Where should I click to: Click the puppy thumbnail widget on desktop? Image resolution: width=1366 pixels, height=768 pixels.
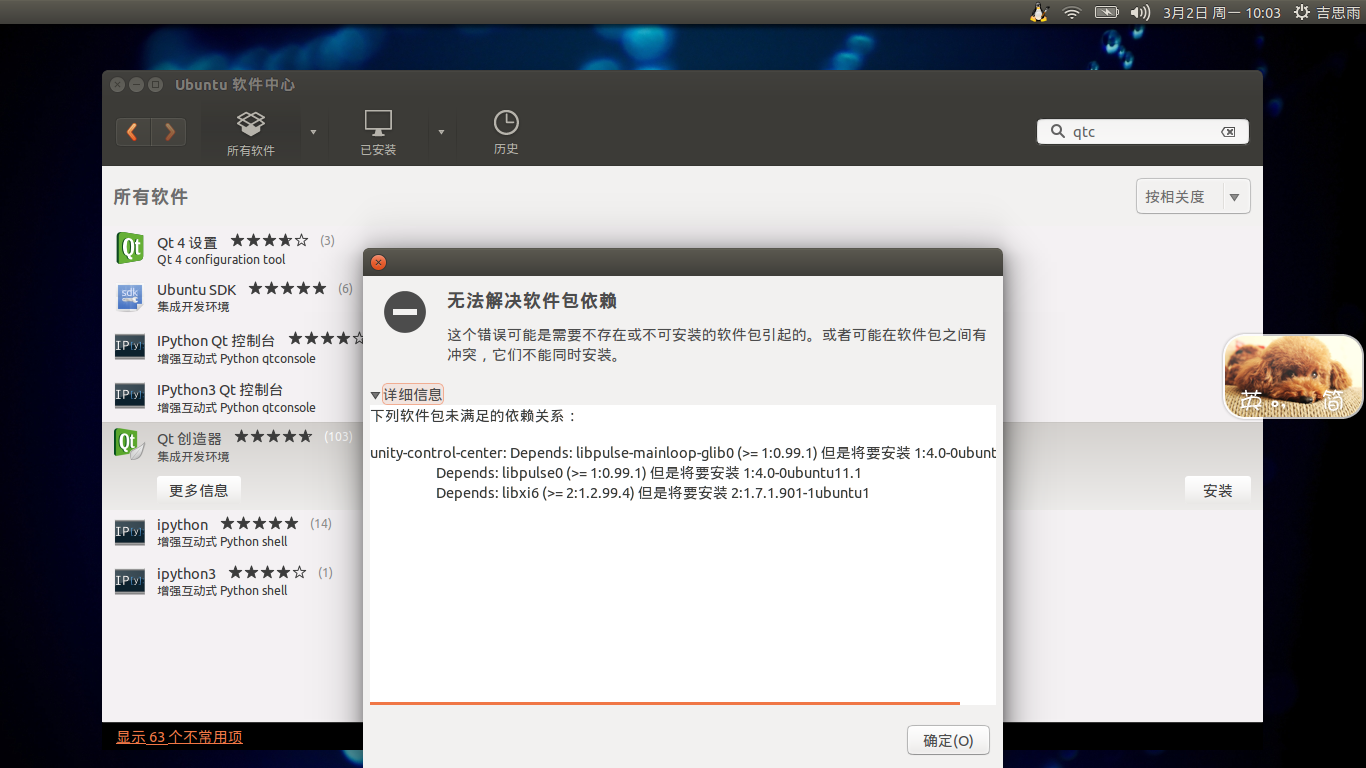coord(1293,376)
